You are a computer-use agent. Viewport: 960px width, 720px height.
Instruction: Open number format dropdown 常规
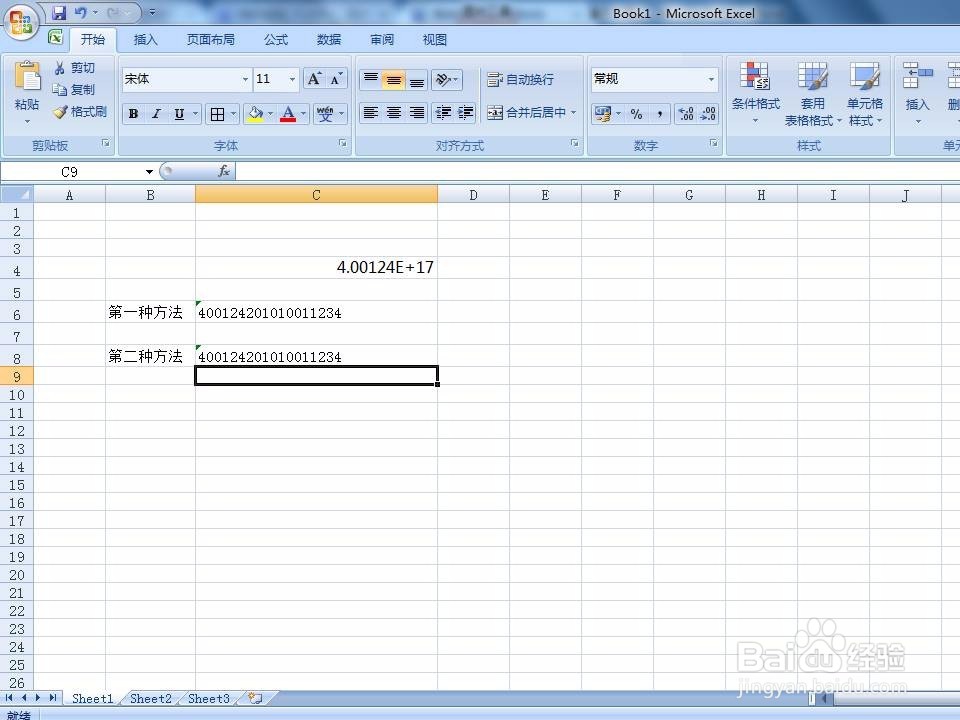711,79
